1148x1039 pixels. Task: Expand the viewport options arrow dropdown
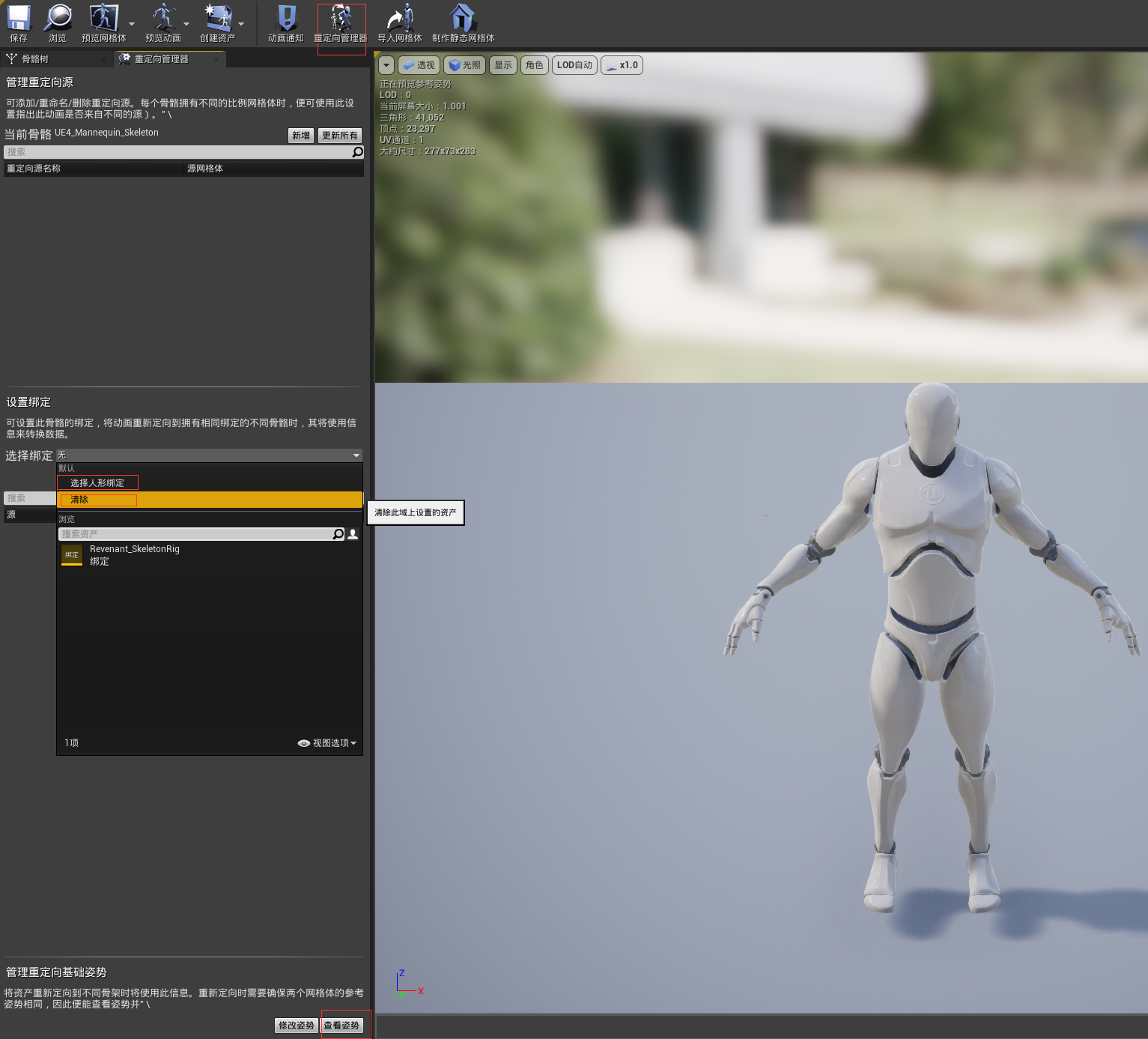point(386,65)
